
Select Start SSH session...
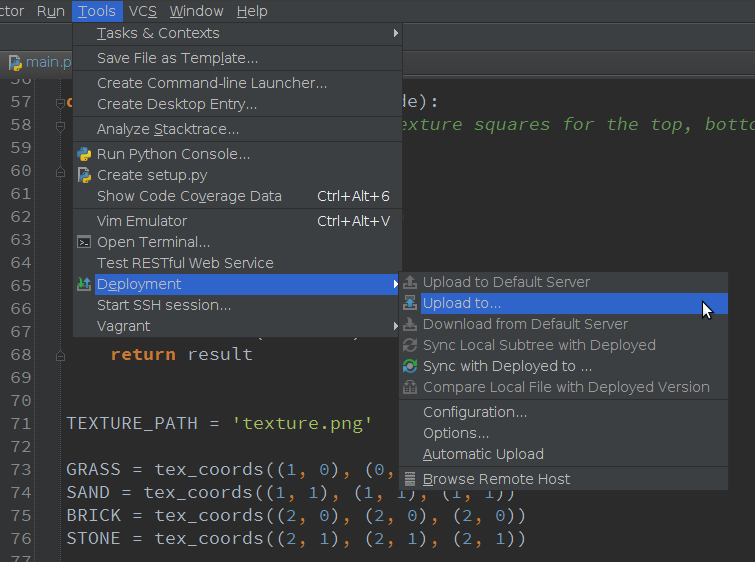click(x=237, y=305)
